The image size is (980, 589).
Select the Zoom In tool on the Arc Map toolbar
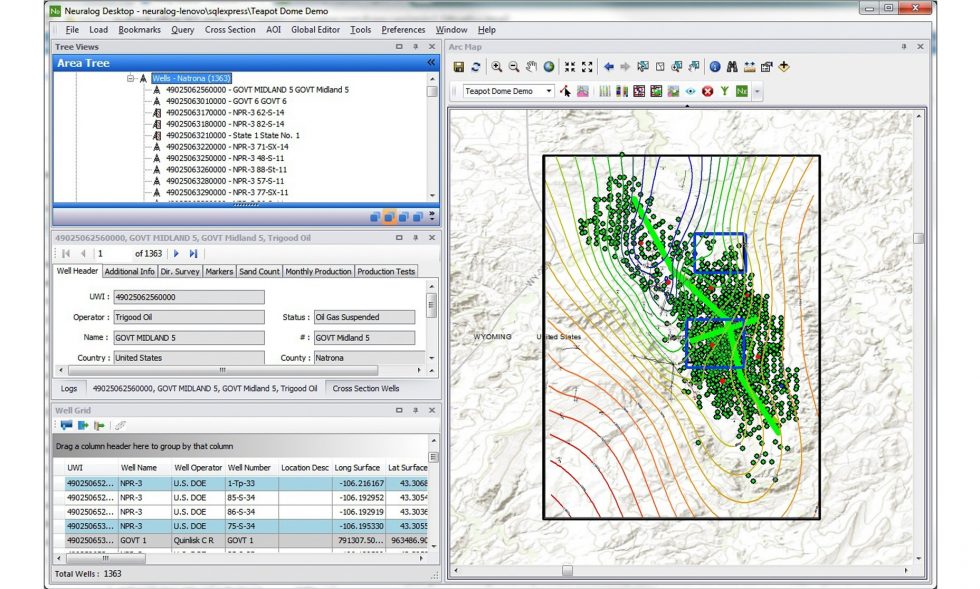pos(498,67)
